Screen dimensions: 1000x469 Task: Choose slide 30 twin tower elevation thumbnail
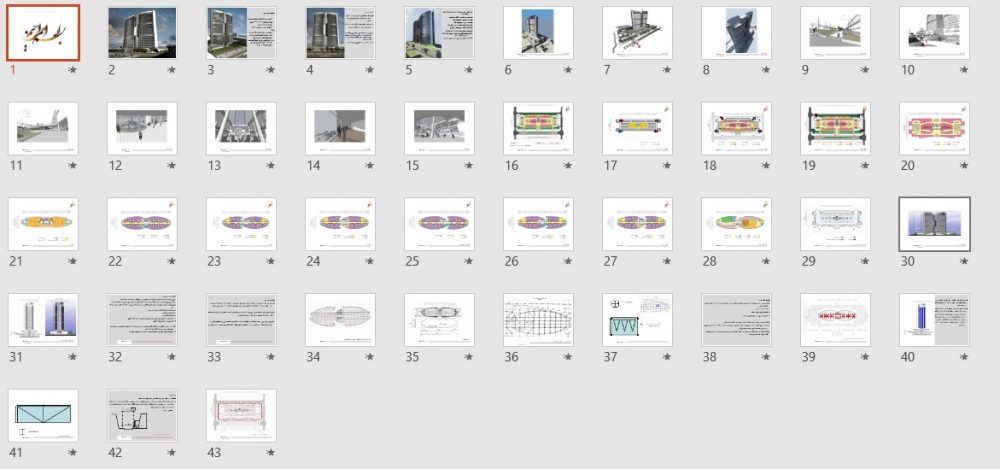pyautogui.click(x=934, y=224)
